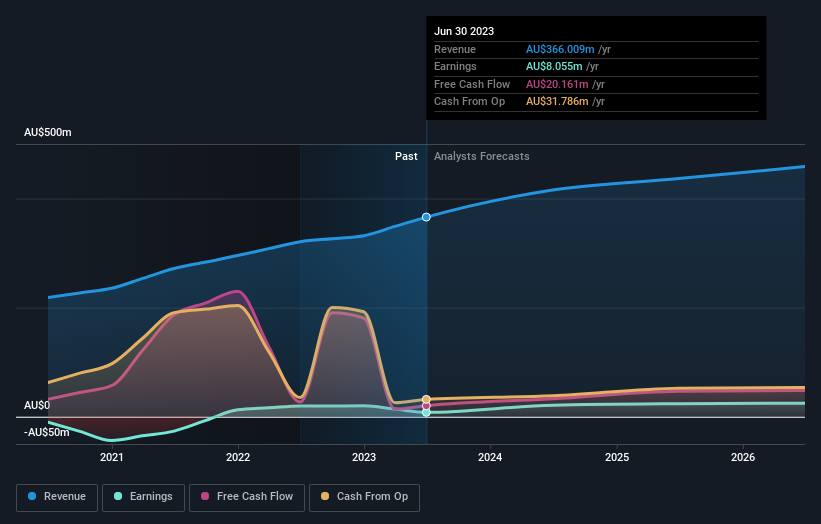Click the 2025 x-axis label
821x524 pixels.
tap(617, 457)
